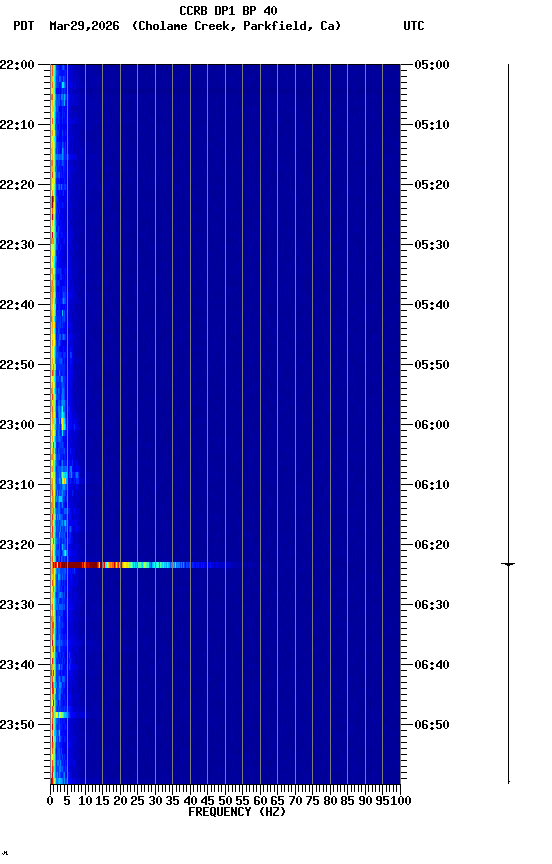
Task: Click the 23:20 PDT time label
Action: tap(17, 545)
